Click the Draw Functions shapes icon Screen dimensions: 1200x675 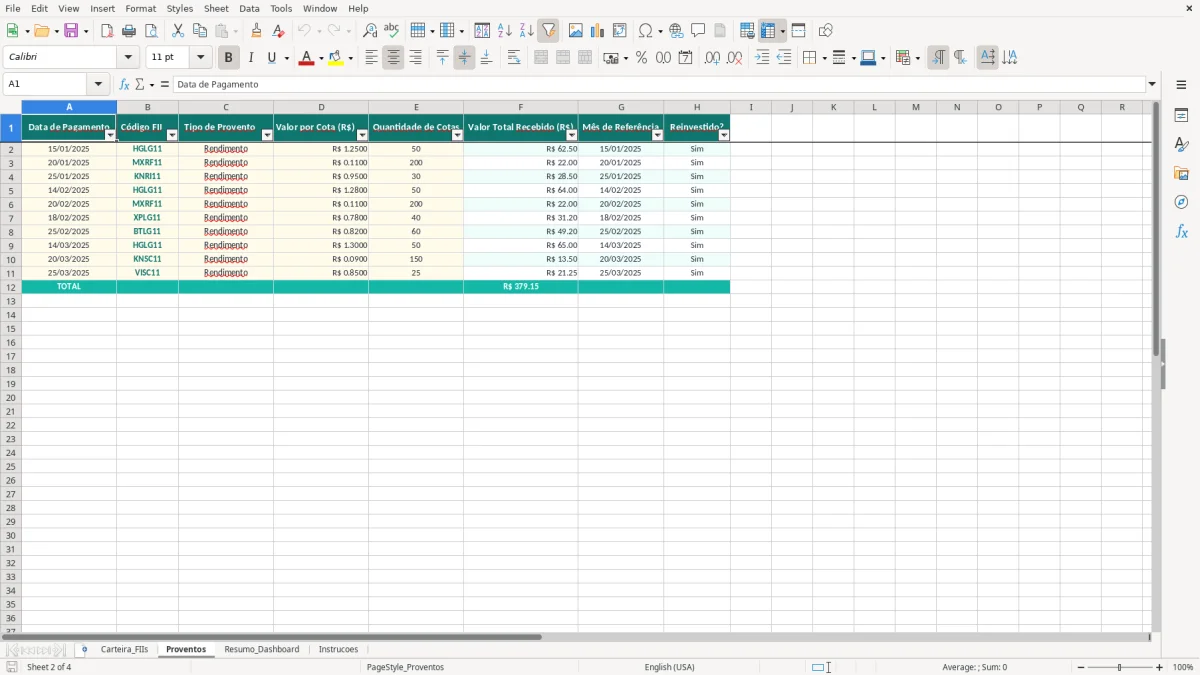pos(826,31)
